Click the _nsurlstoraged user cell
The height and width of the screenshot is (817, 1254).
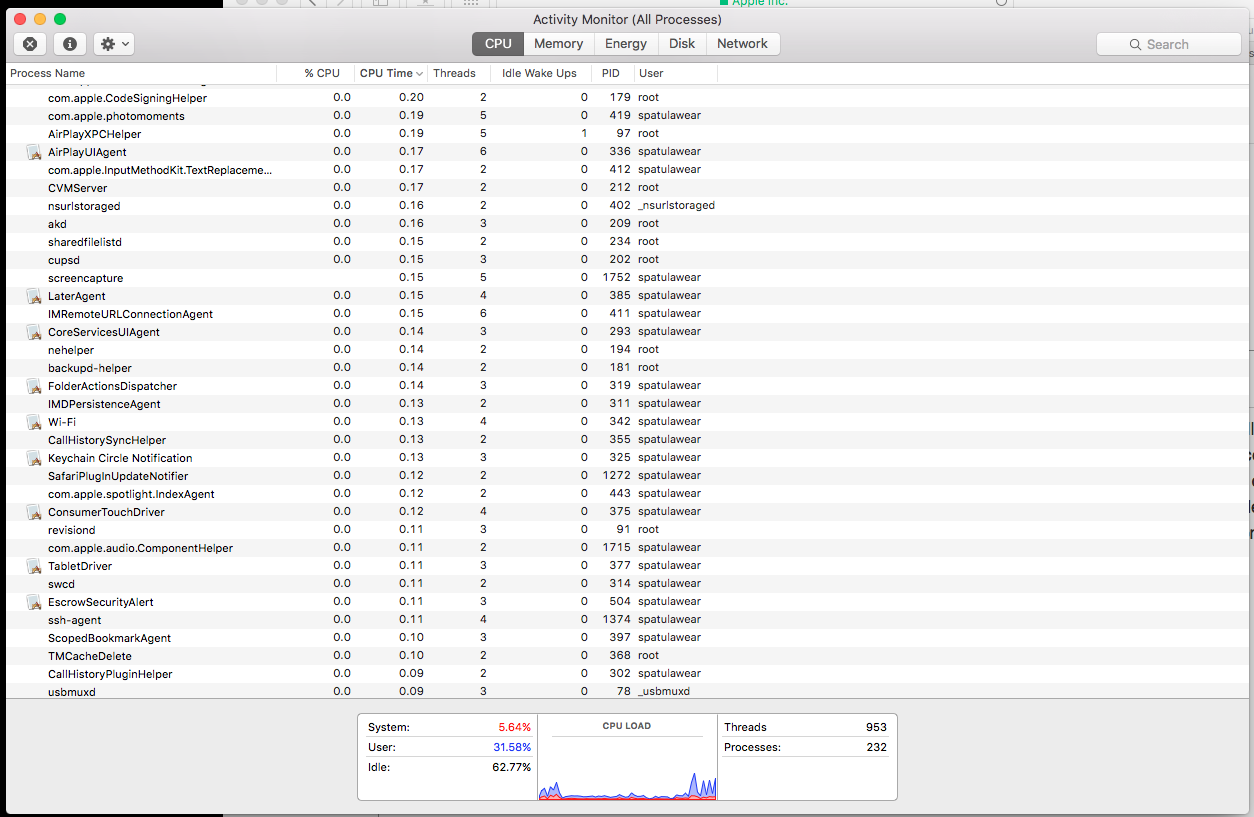point(676,206)
